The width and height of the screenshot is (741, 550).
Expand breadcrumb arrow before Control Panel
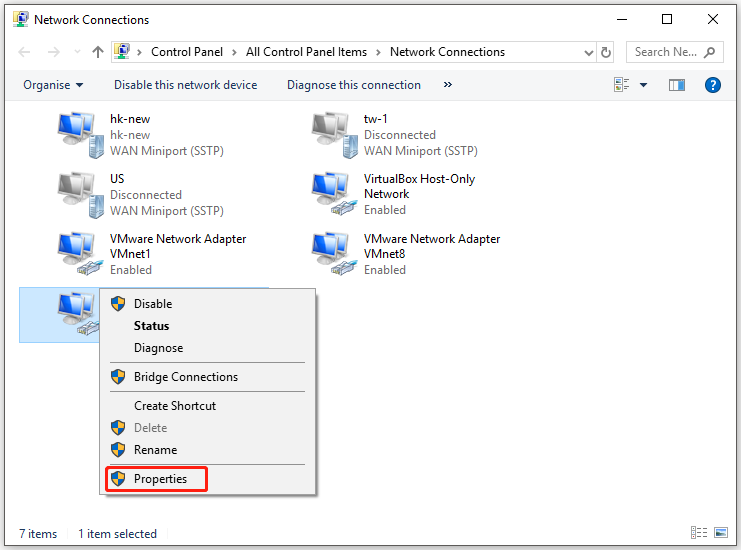tap(139, 52)
